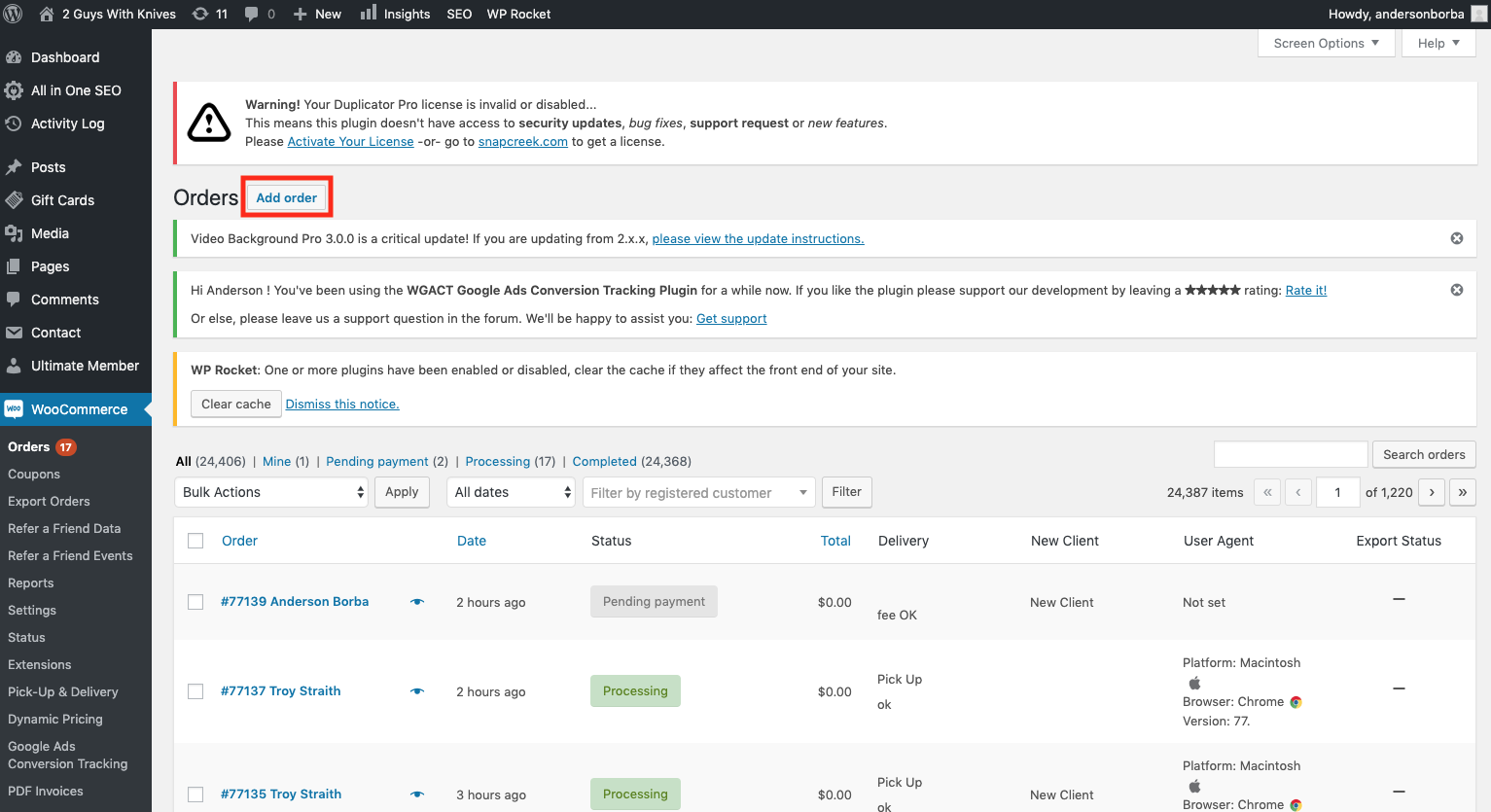Screen dimensions: 1491x812
Task: Preview order #77137 using the eye icon
Action: pyautogui.click(x=417, y=691)
